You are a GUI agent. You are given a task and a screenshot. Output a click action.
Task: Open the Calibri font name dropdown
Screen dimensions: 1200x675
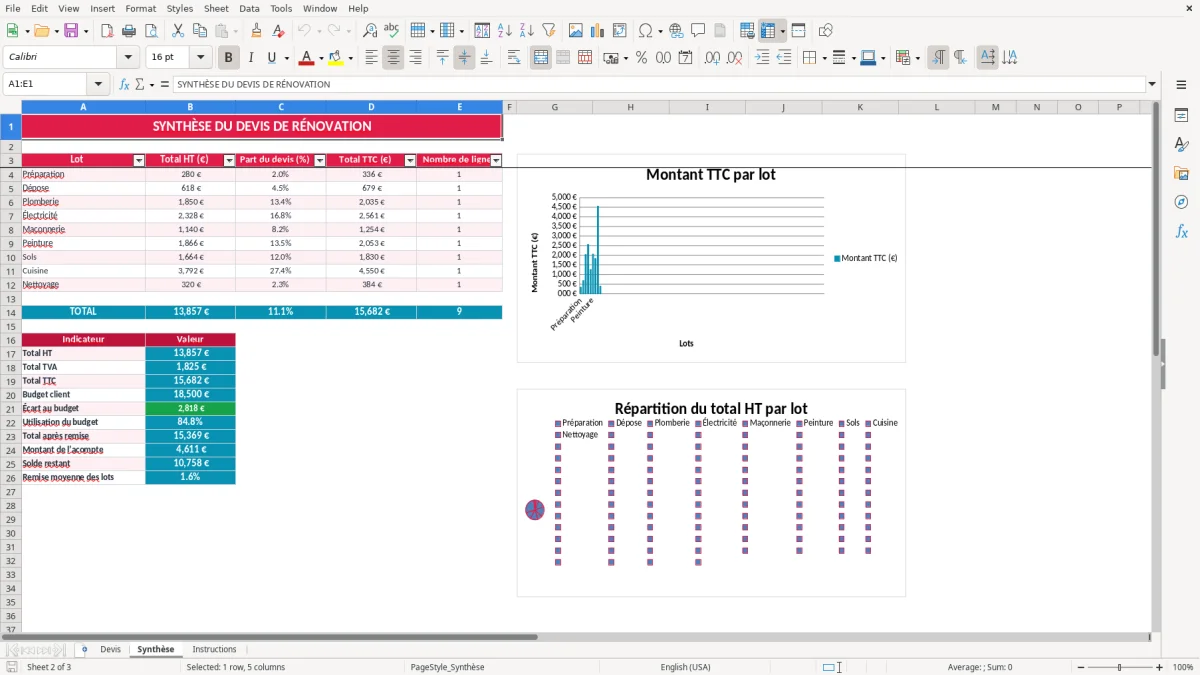tap(129, 58)
